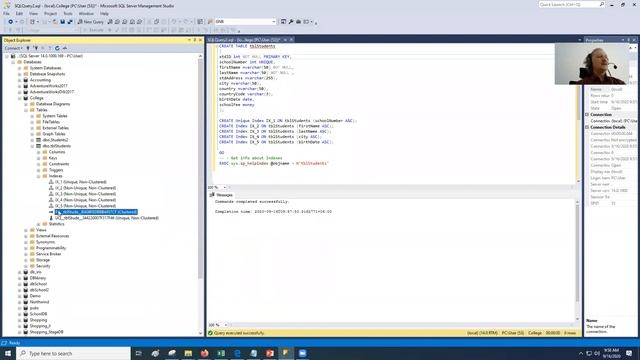
Task: Open PowerPoint from the taskbar
Action: (270, 353)
